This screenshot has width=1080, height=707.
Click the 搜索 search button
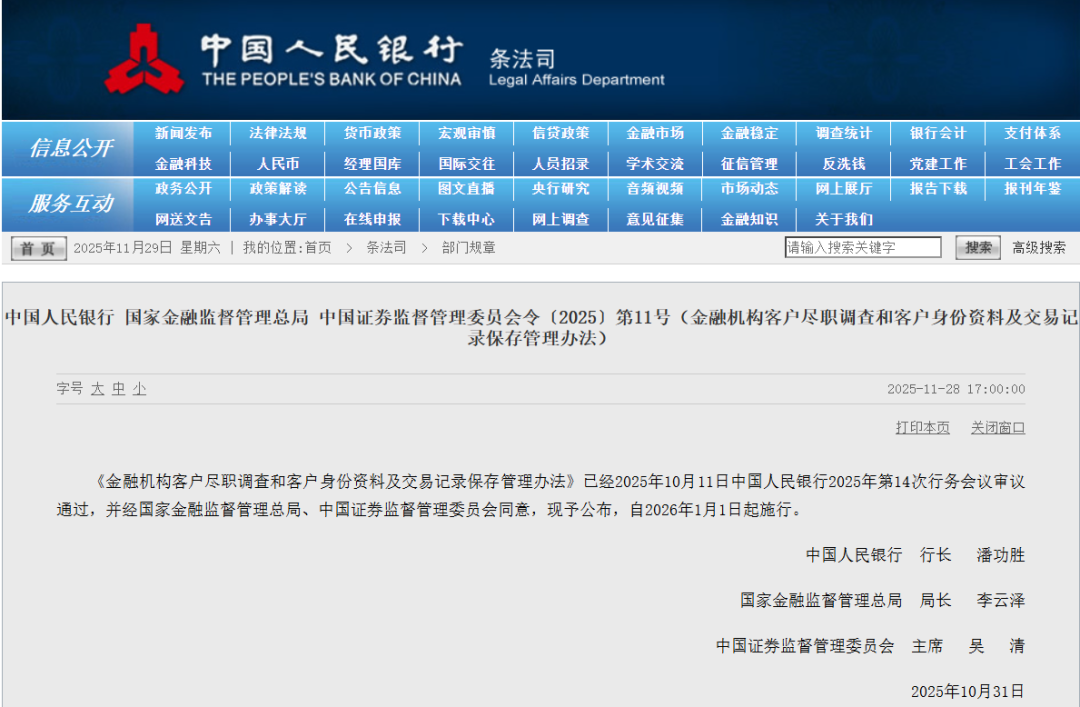(977, 247)
